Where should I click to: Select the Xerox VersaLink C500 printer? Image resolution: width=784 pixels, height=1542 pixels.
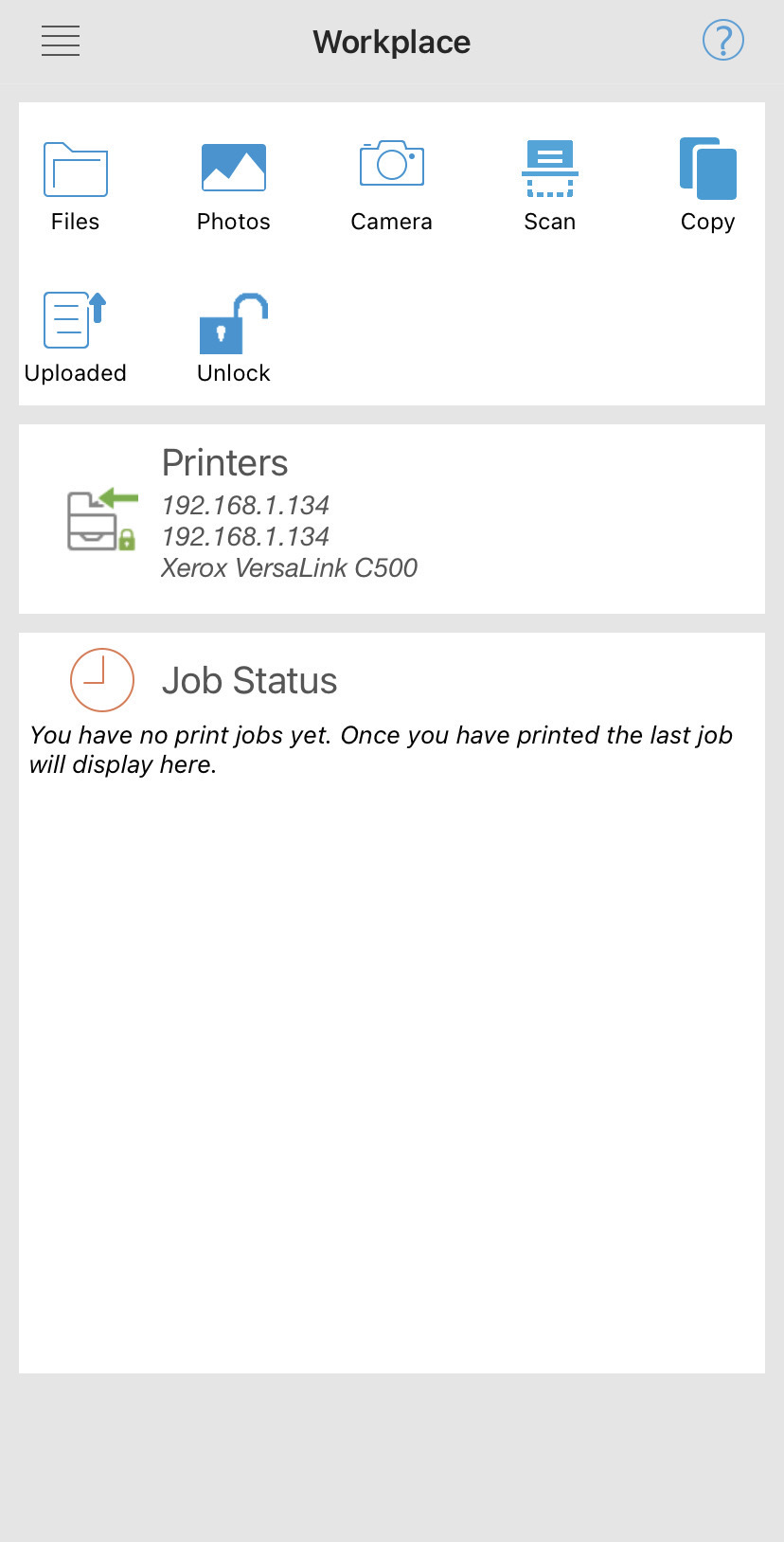(289, 568)
